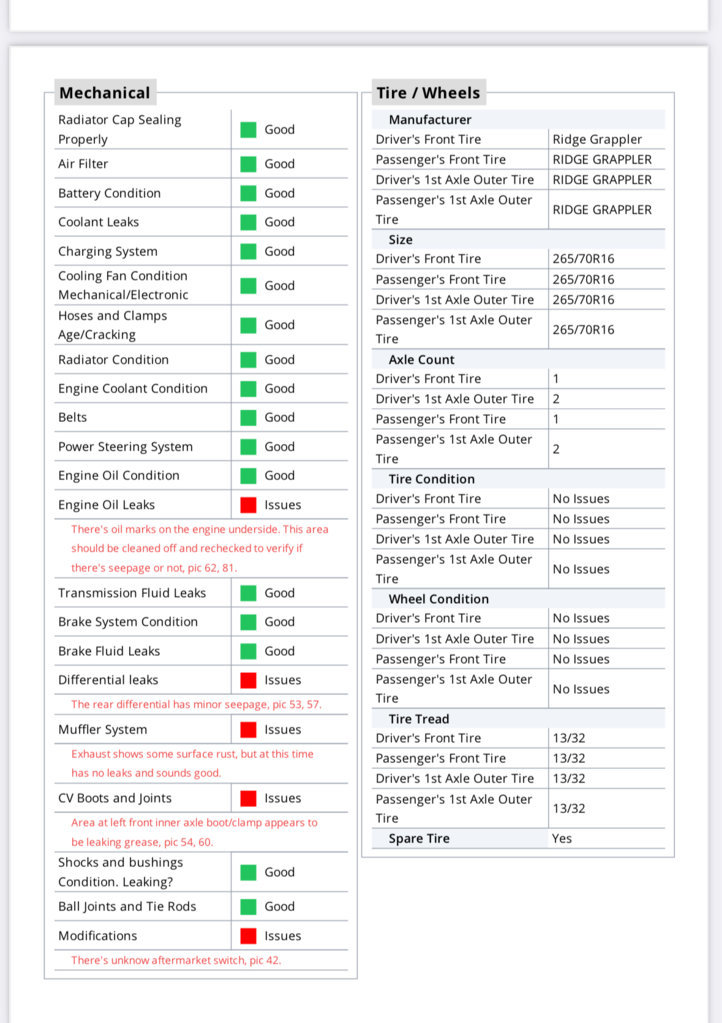Click the Engine Oil Leaks row label
Viewport: 722px width, 1023px height.
pos(106,504)
